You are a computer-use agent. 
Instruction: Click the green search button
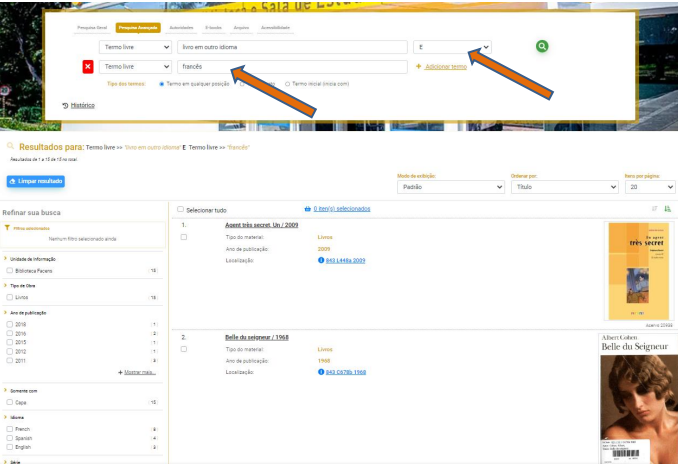542,47
